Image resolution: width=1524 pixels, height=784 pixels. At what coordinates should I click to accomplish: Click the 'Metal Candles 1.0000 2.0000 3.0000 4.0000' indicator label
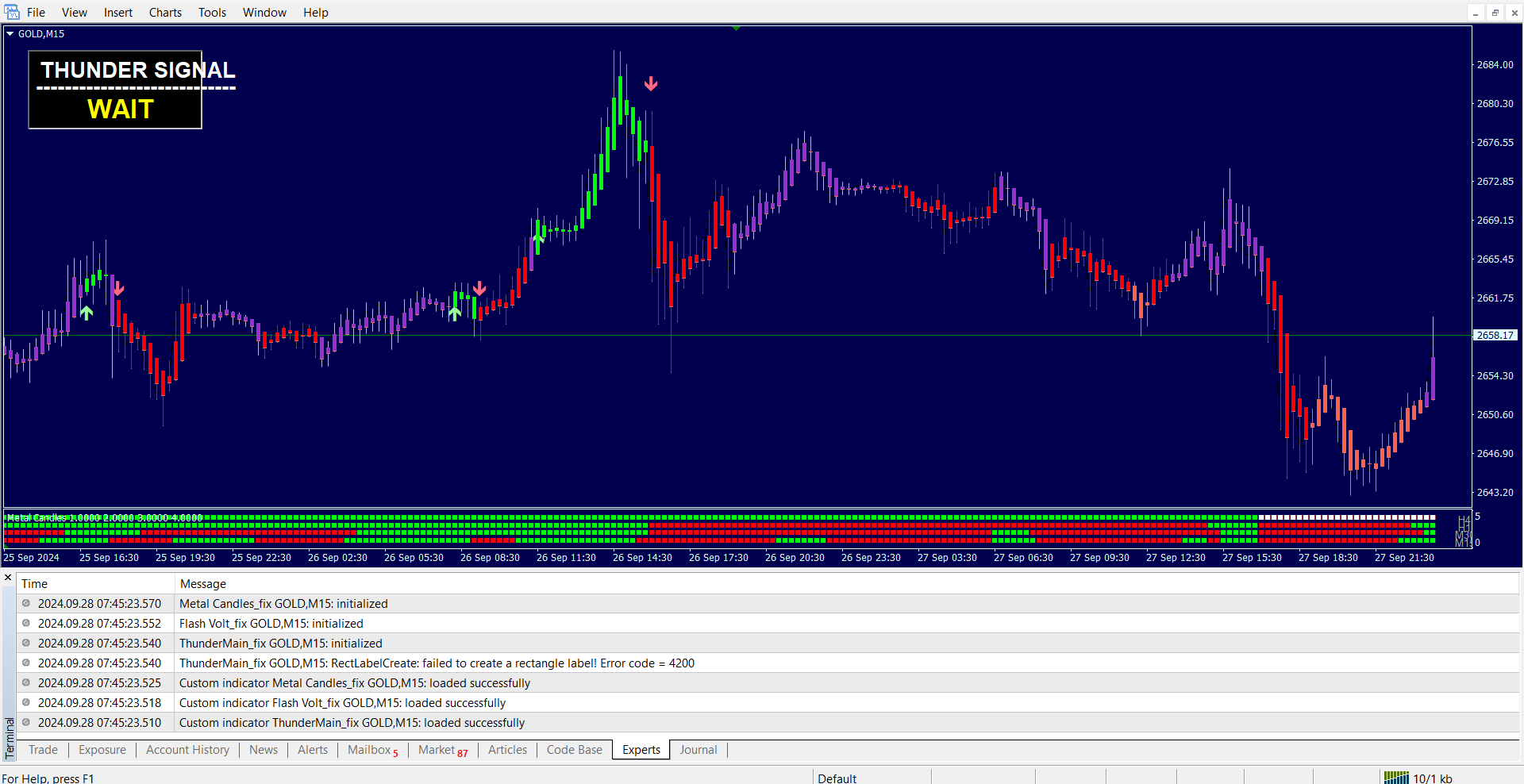tap(105, 518)
